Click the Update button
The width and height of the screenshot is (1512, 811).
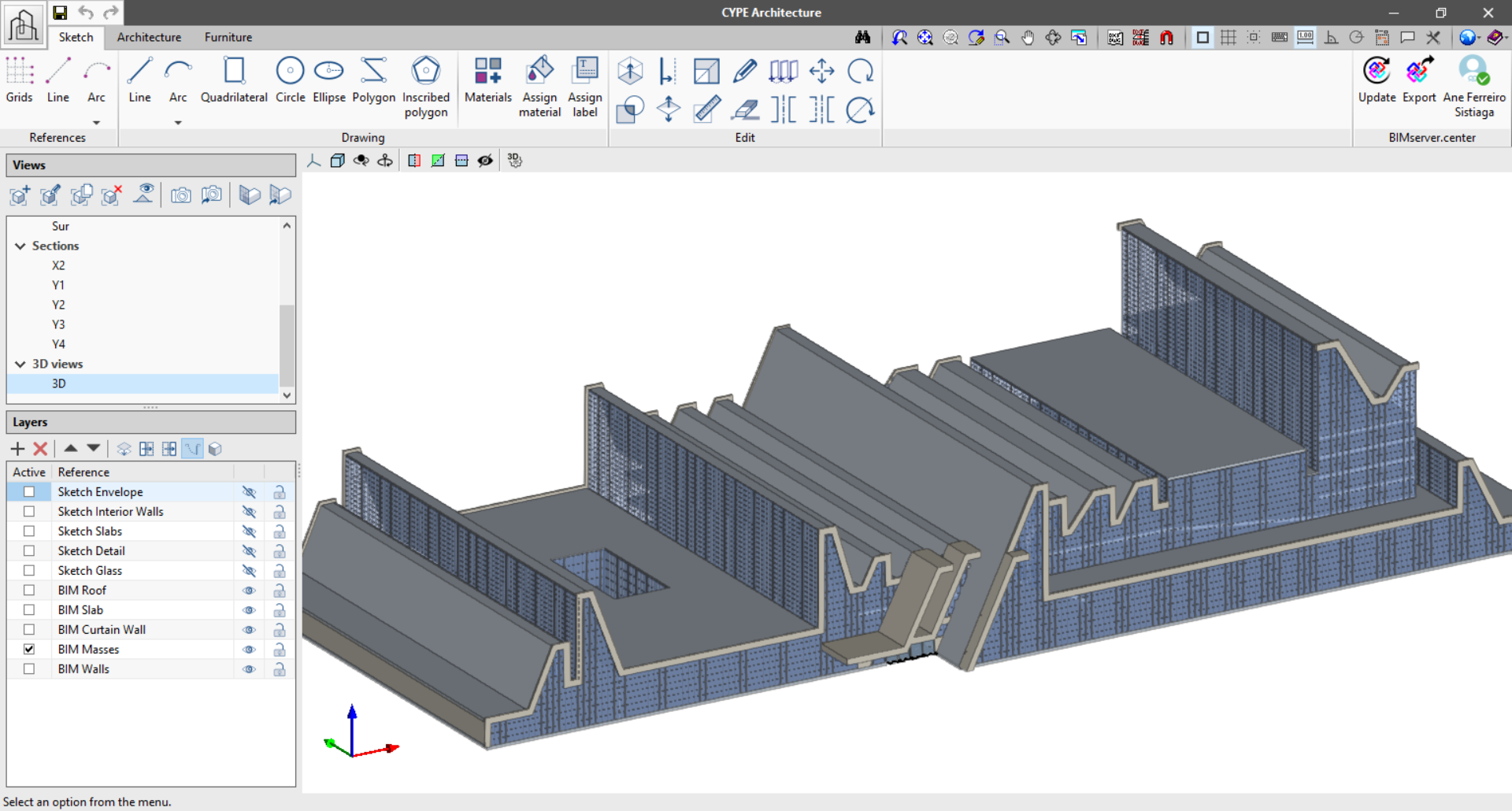point(1376,80)
